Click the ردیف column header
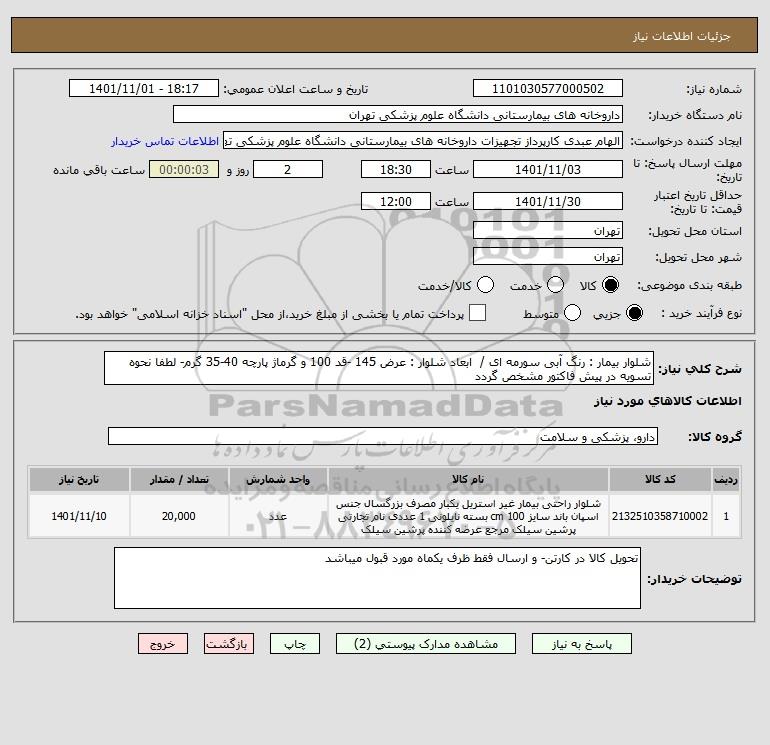The image size is (770, 745). [726, 479]
